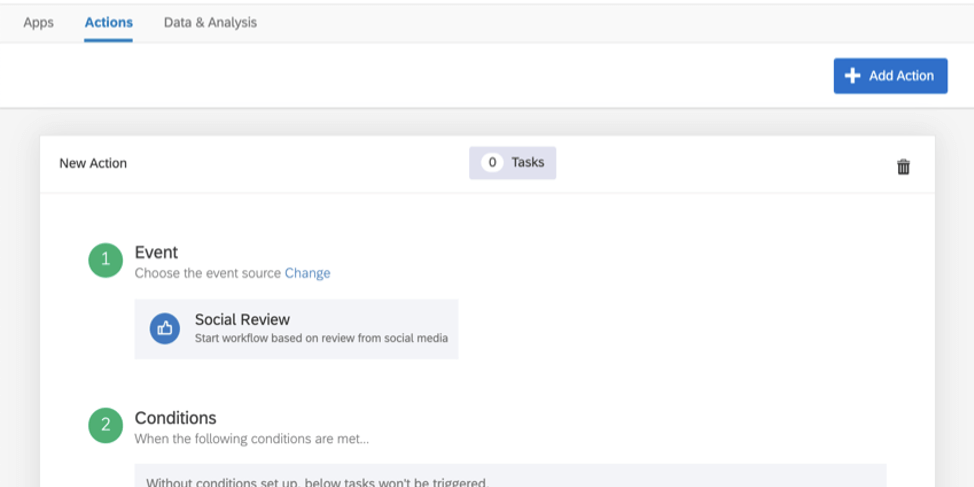Click the Social Review title text

point(242,320)
